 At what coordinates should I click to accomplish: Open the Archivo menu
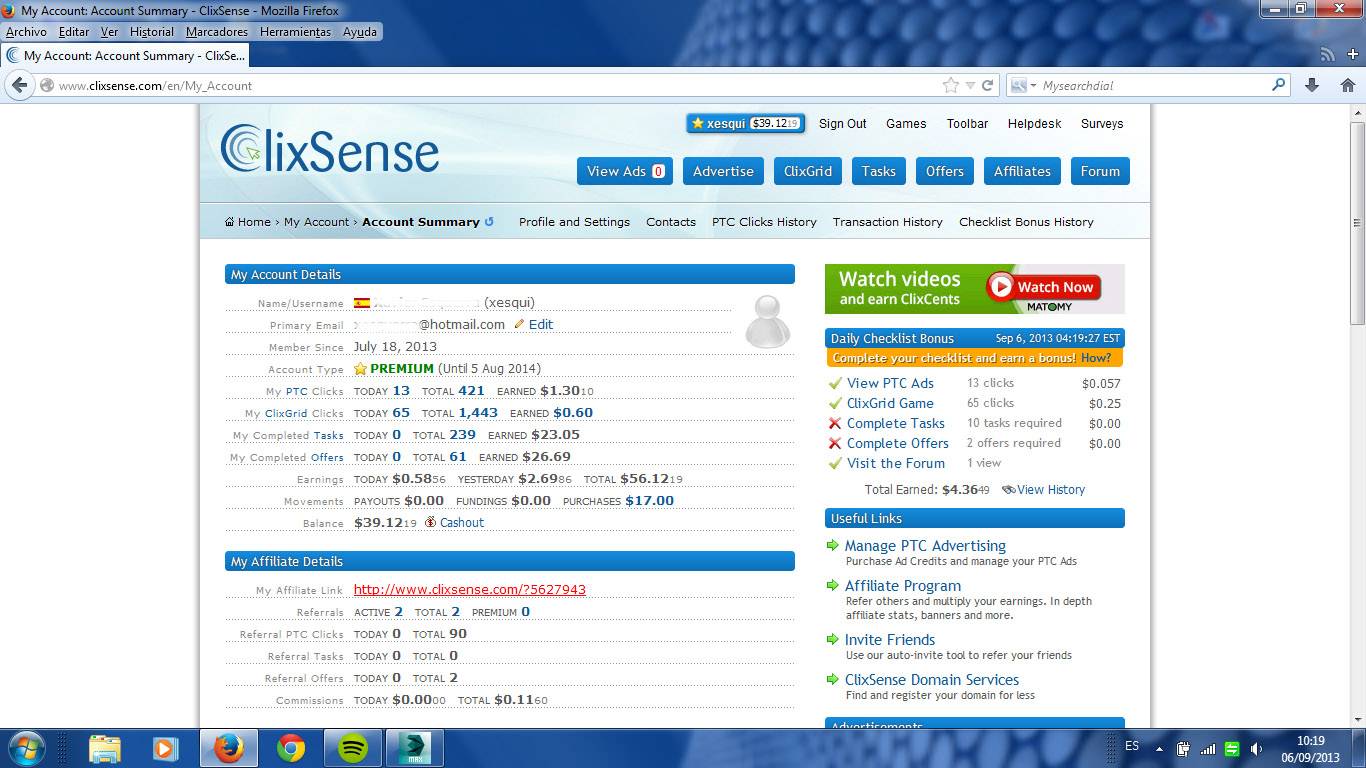[26, 32]
